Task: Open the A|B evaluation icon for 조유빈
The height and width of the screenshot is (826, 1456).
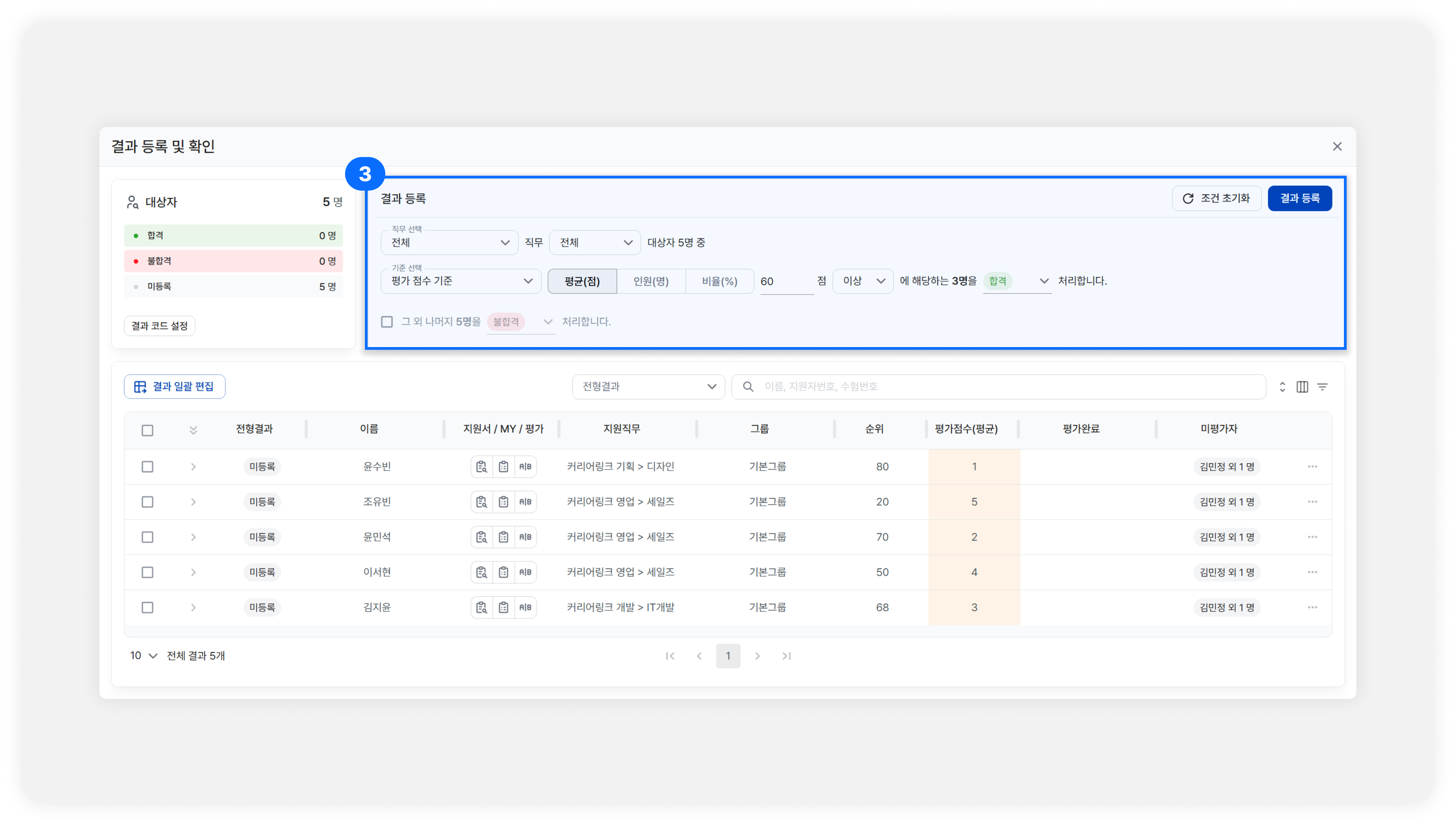Action: coord(525,501)
